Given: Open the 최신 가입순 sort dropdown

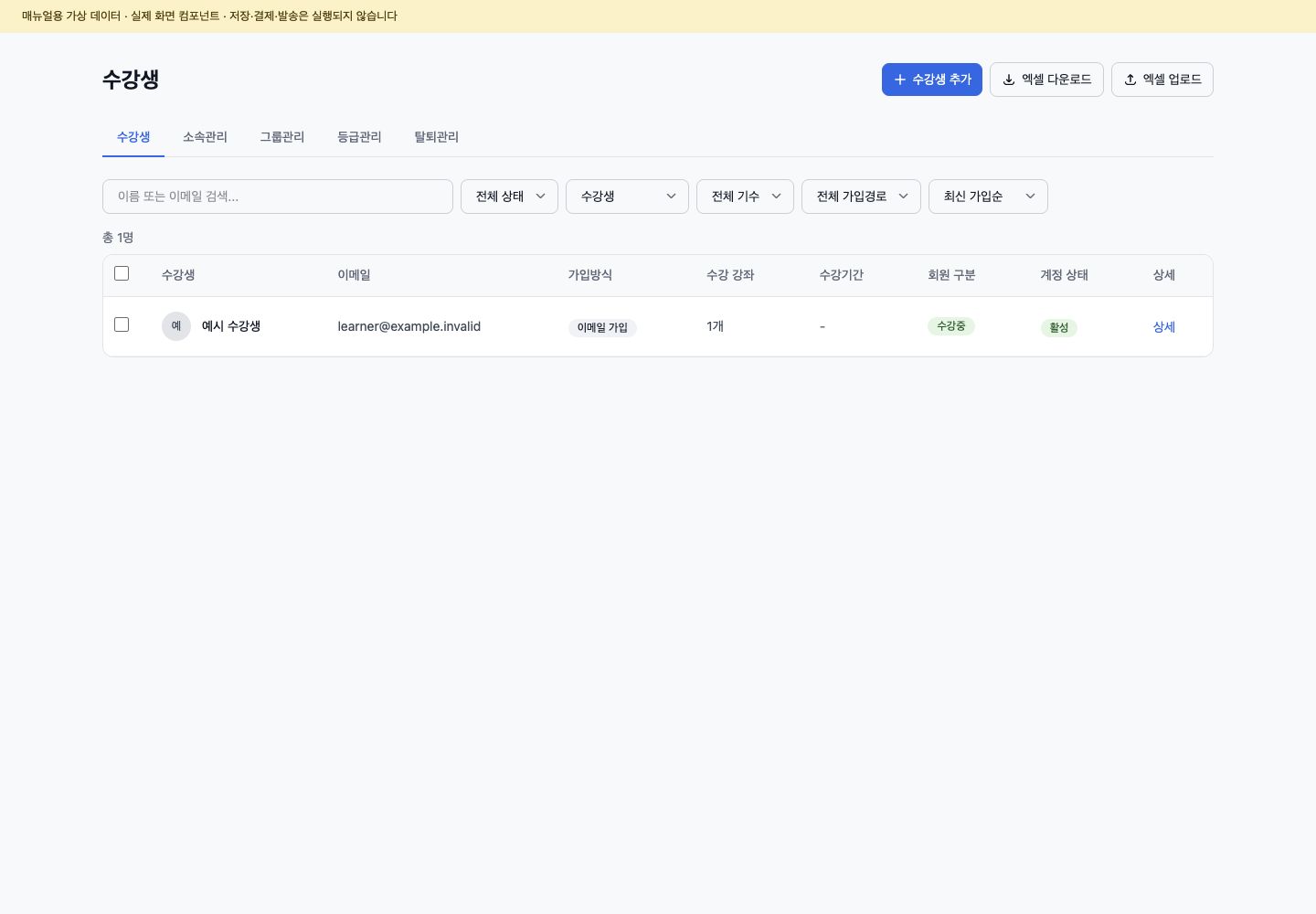Looking at the screenshot, I should click(988, 197).
